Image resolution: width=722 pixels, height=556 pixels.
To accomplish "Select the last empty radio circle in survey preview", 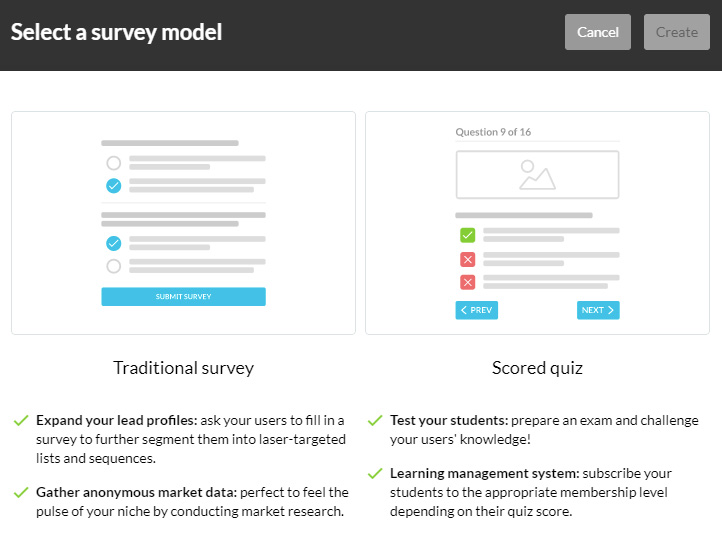I will (113, 266).
